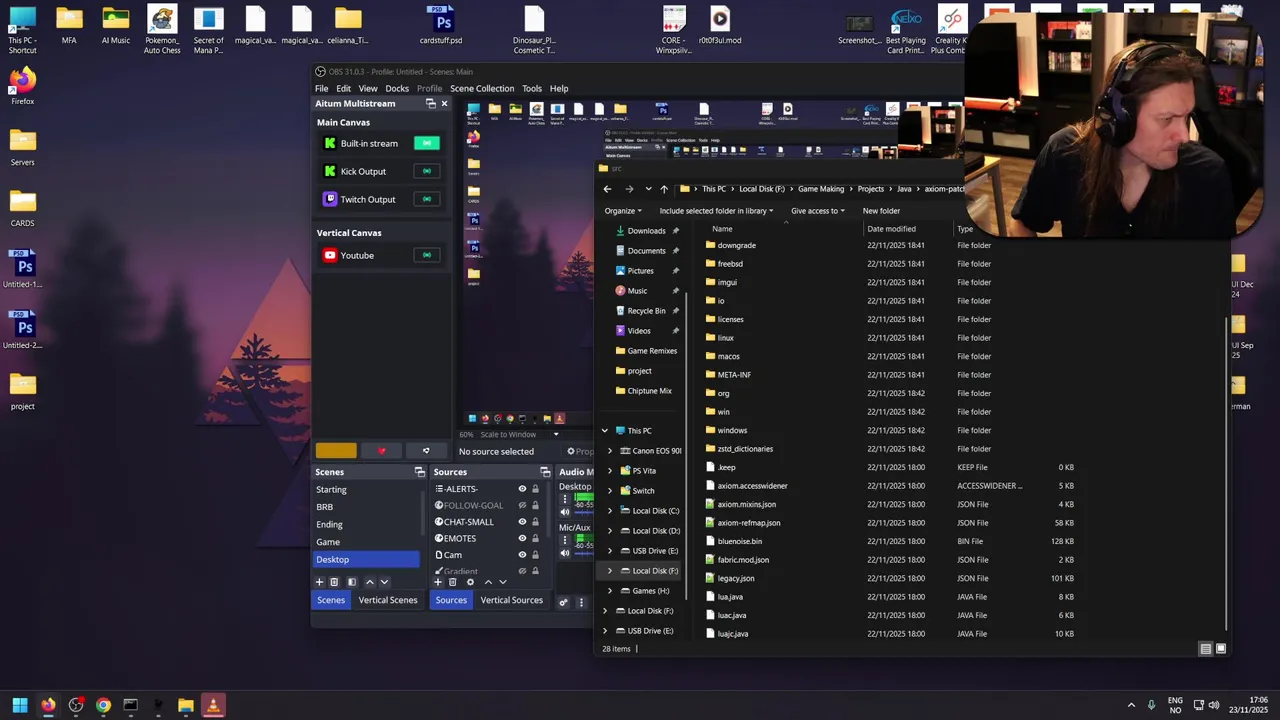Move scene up with the arrow in Scenes
The width and height of the screenshot is (1280, 720).
(x=369, y=582)
